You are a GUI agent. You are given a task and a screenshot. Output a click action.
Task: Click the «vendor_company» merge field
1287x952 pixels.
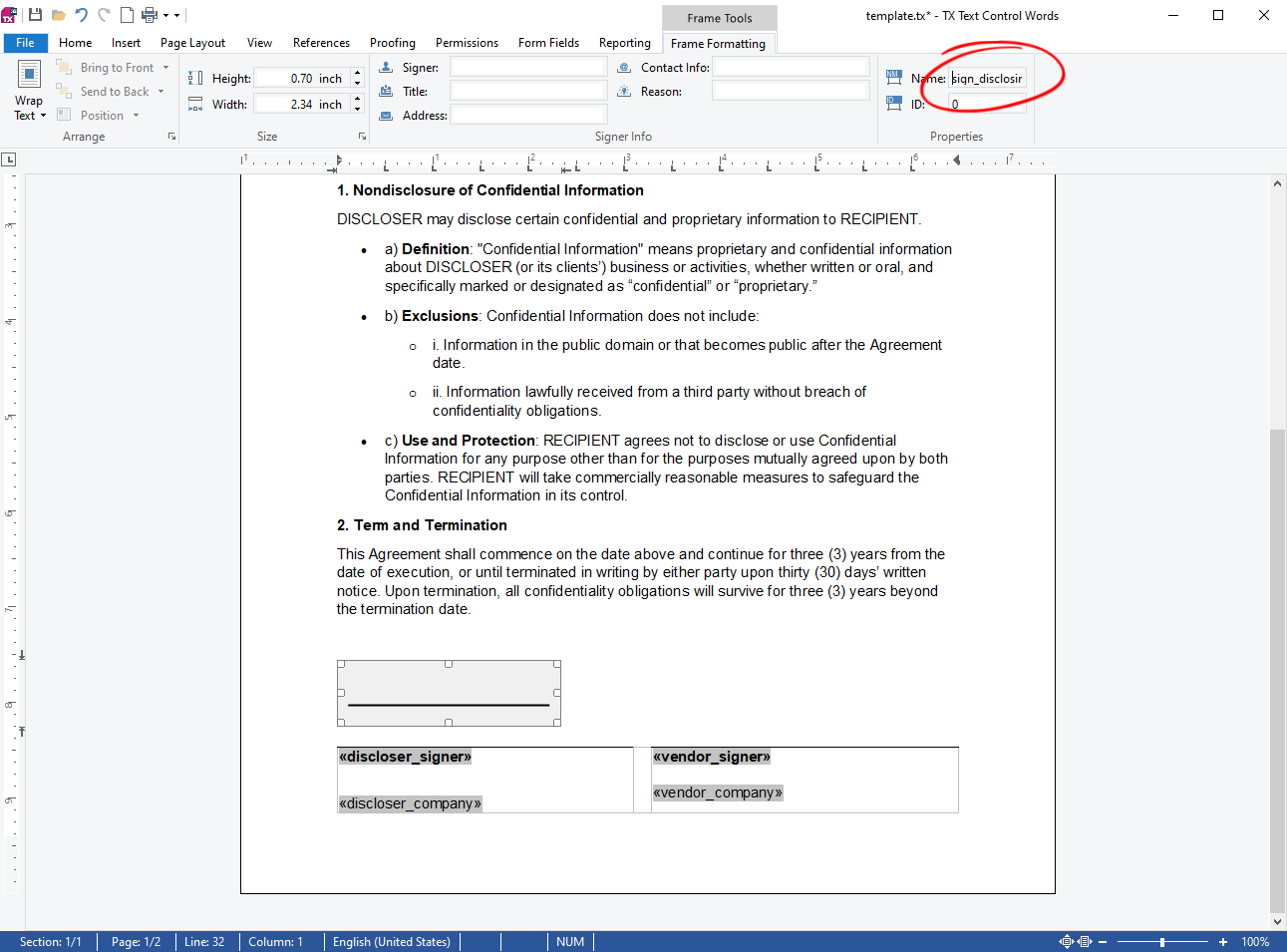pyautogui.click(x=718, y=793)
